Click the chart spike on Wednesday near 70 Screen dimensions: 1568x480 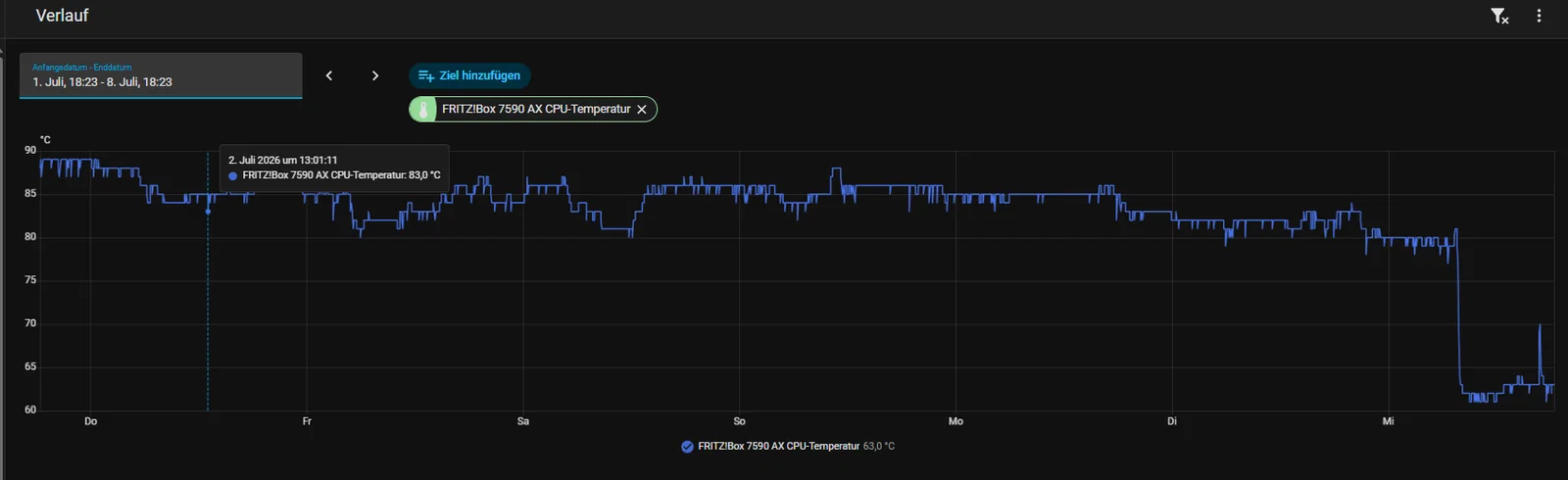[1540, 325]
